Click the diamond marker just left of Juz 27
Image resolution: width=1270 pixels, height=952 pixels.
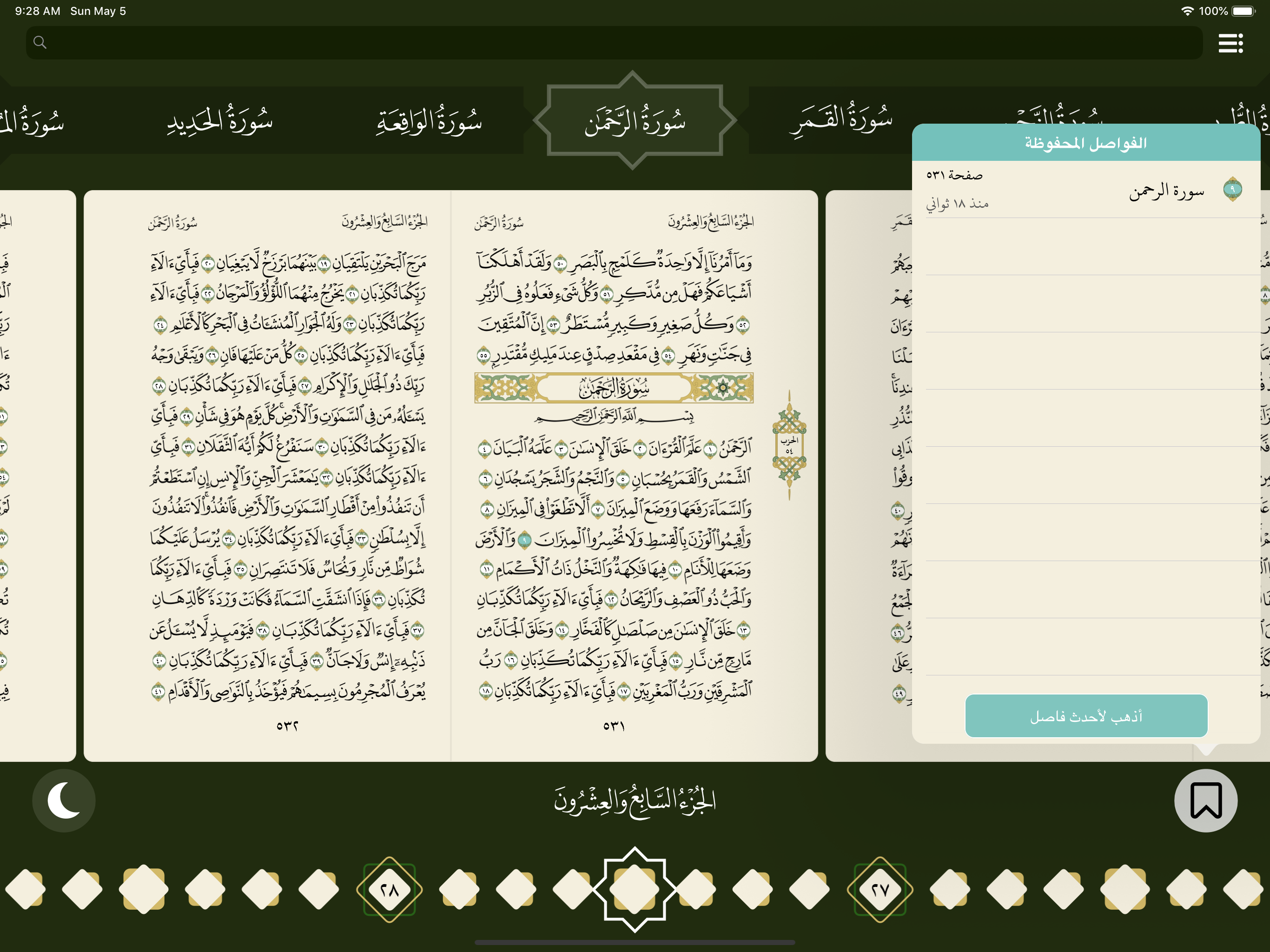[x=809, y=889]
